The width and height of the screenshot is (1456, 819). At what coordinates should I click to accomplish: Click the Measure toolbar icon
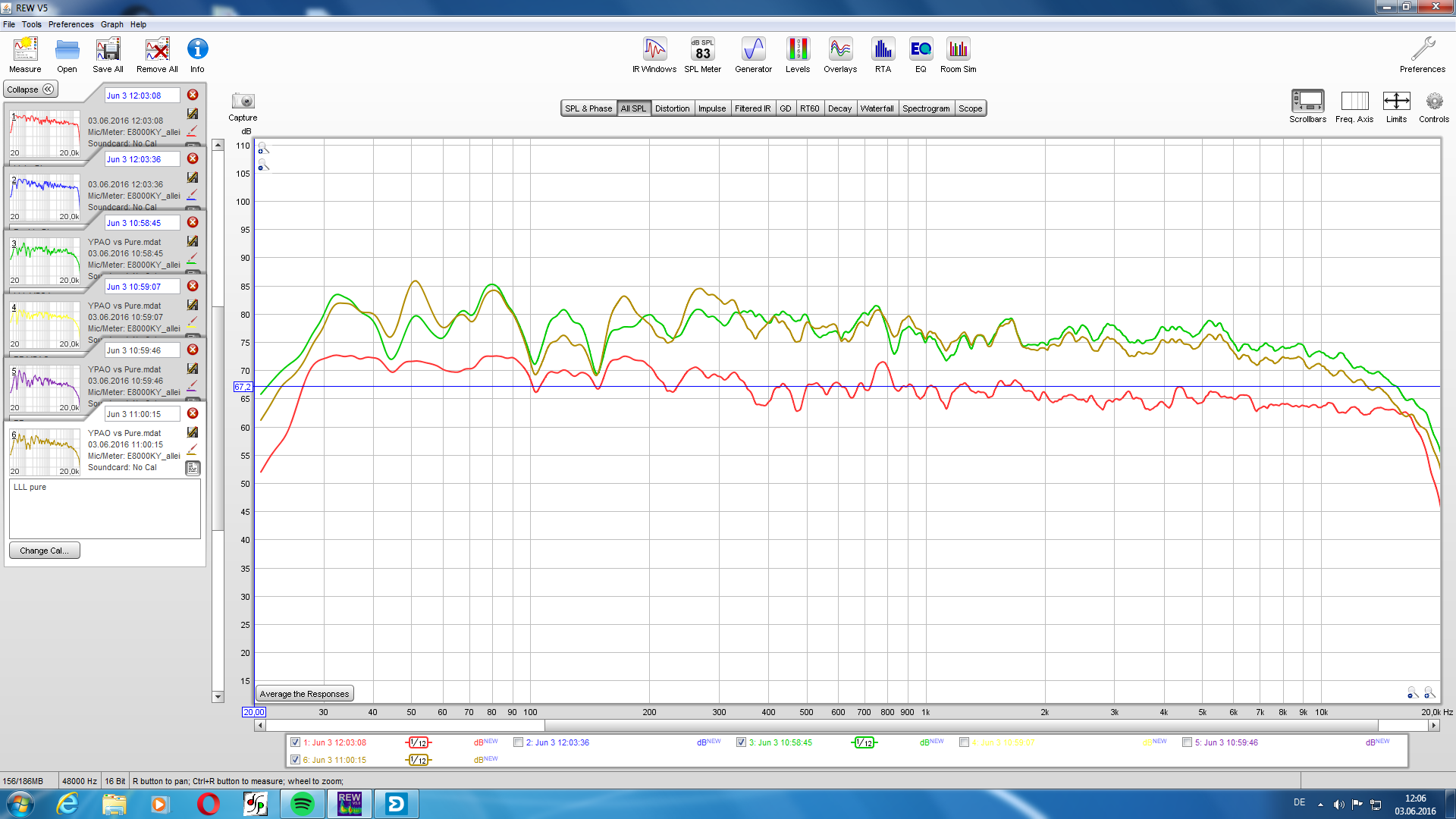click(25, 55)
